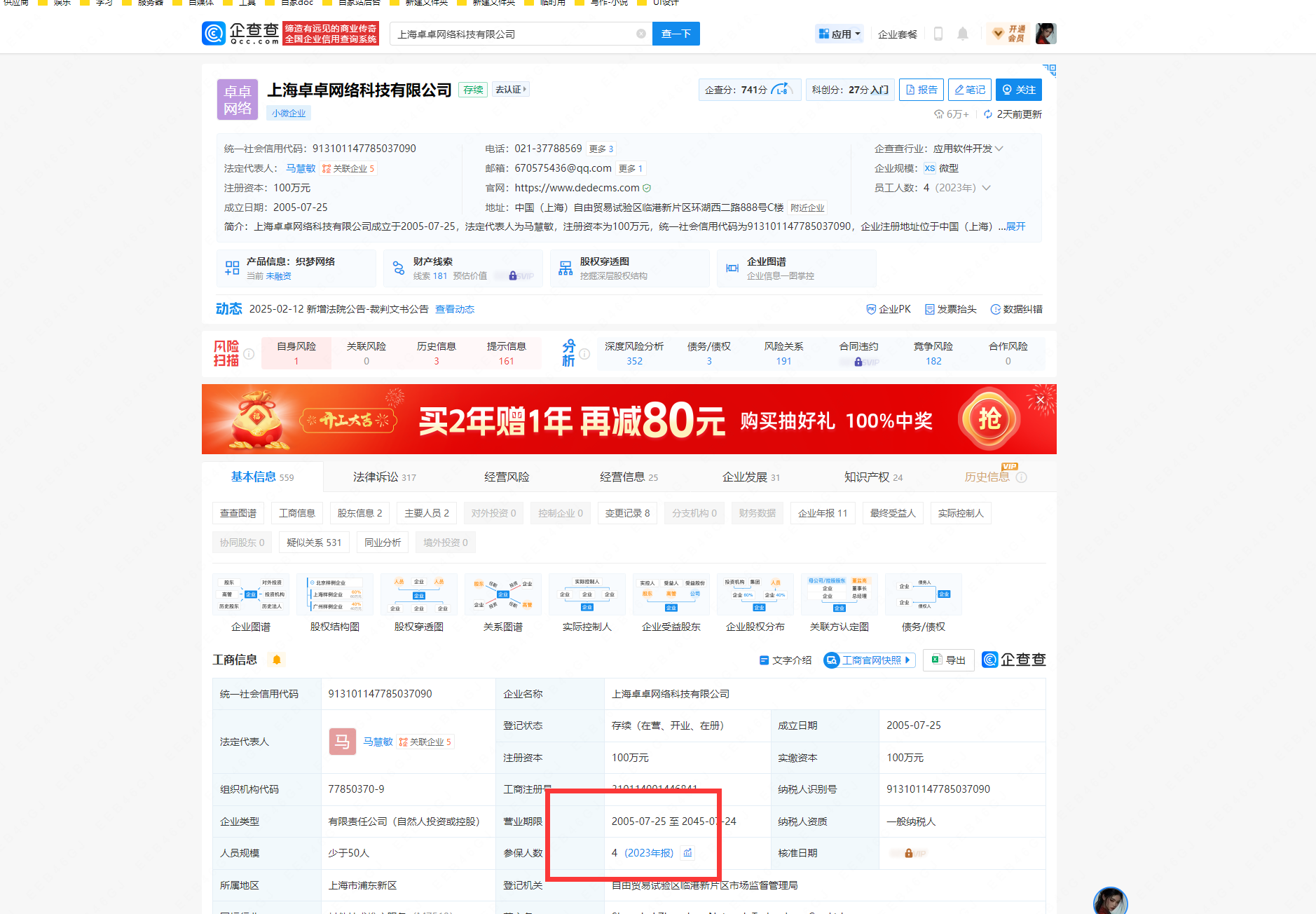Select the 股东信息 2 sub-tab
Viewport: 1316px width, 914px height.
coord(359,513)
